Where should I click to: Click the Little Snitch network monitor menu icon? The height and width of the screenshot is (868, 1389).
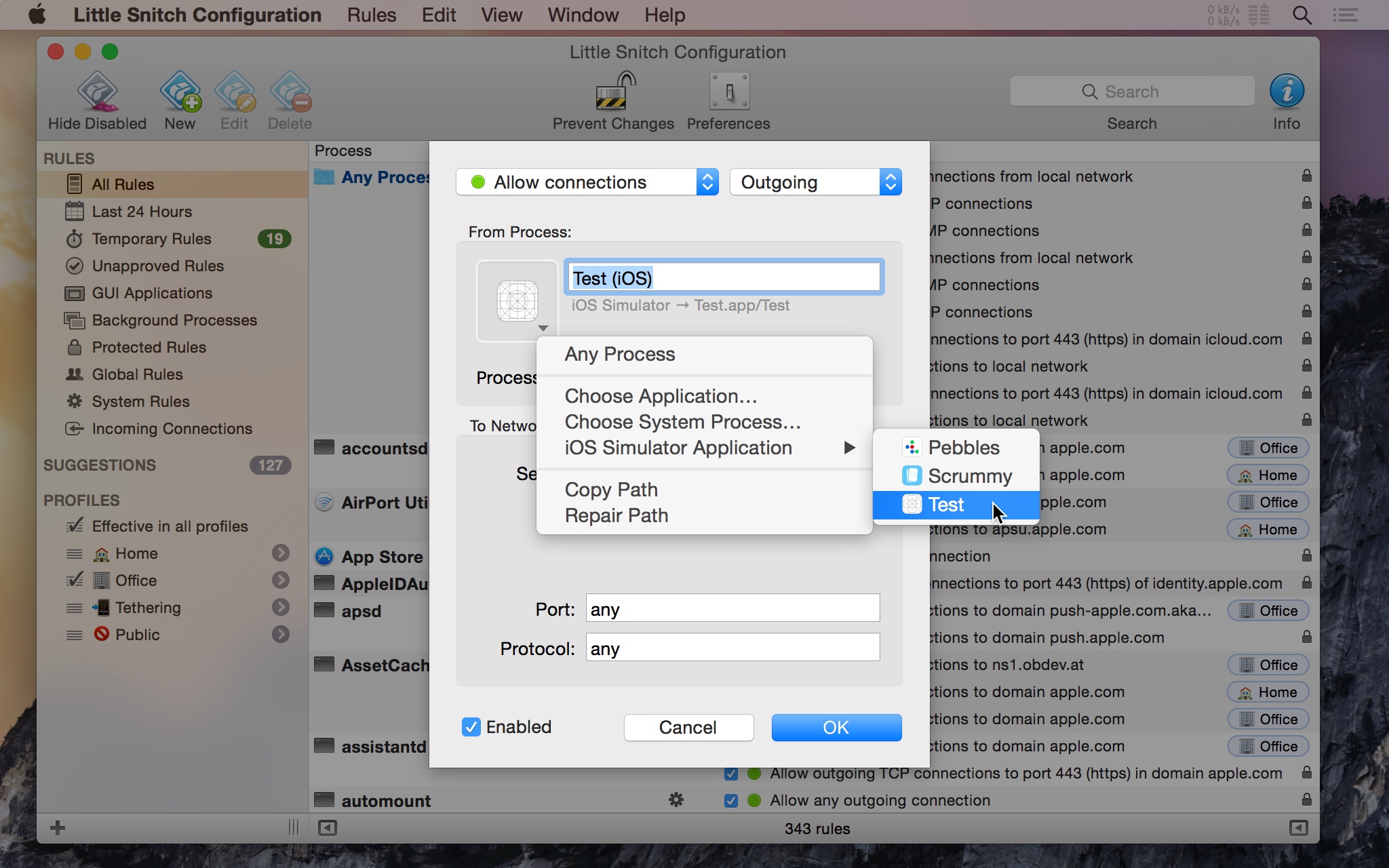pos(1238,15)
